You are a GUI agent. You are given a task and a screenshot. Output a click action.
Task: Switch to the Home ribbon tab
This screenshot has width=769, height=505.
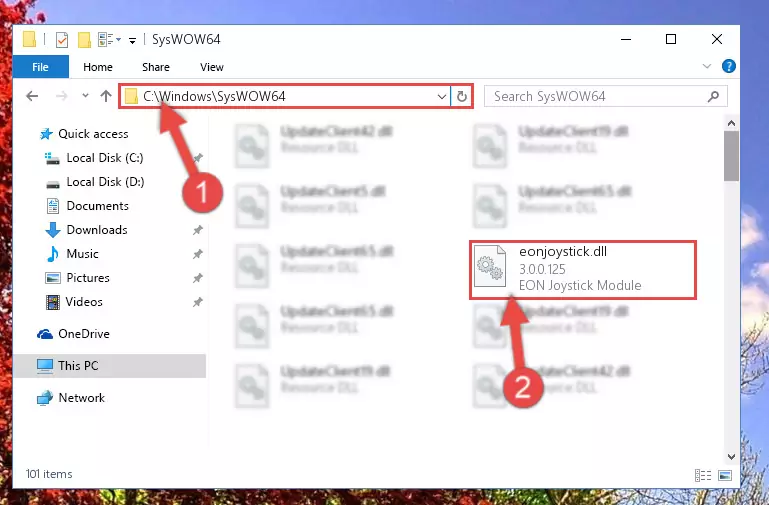click(x=98, y=67)
